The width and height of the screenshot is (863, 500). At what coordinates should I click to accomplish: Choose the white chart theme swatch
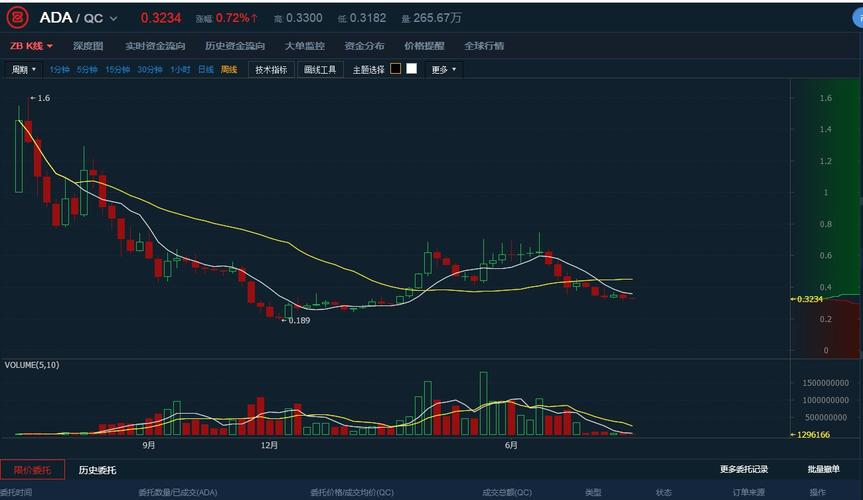[411, 68]
